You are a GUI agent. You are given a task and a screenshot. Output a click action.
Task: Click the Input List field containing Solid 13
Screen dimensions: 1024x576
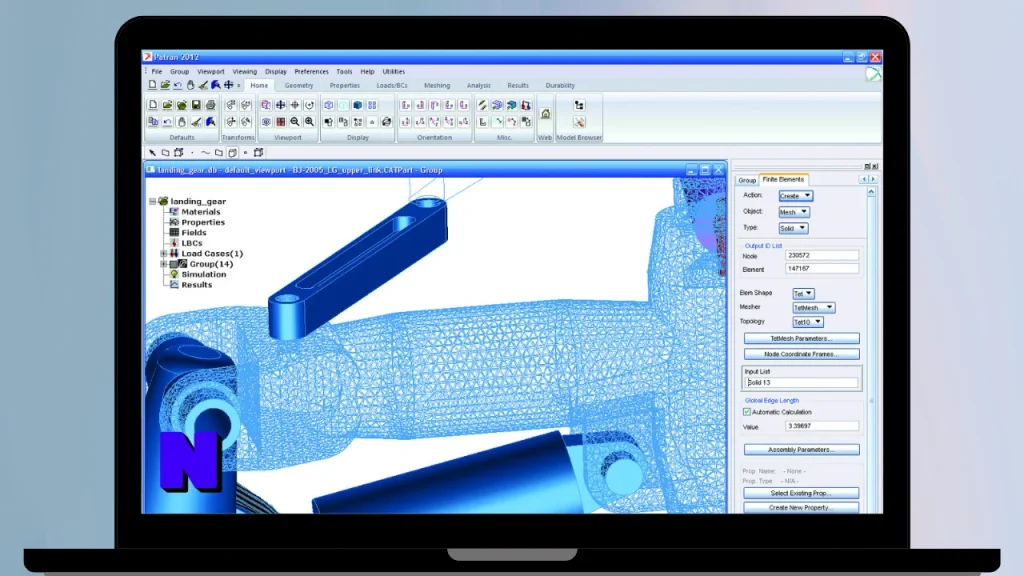pyautogui.click(x=802, y=383)
